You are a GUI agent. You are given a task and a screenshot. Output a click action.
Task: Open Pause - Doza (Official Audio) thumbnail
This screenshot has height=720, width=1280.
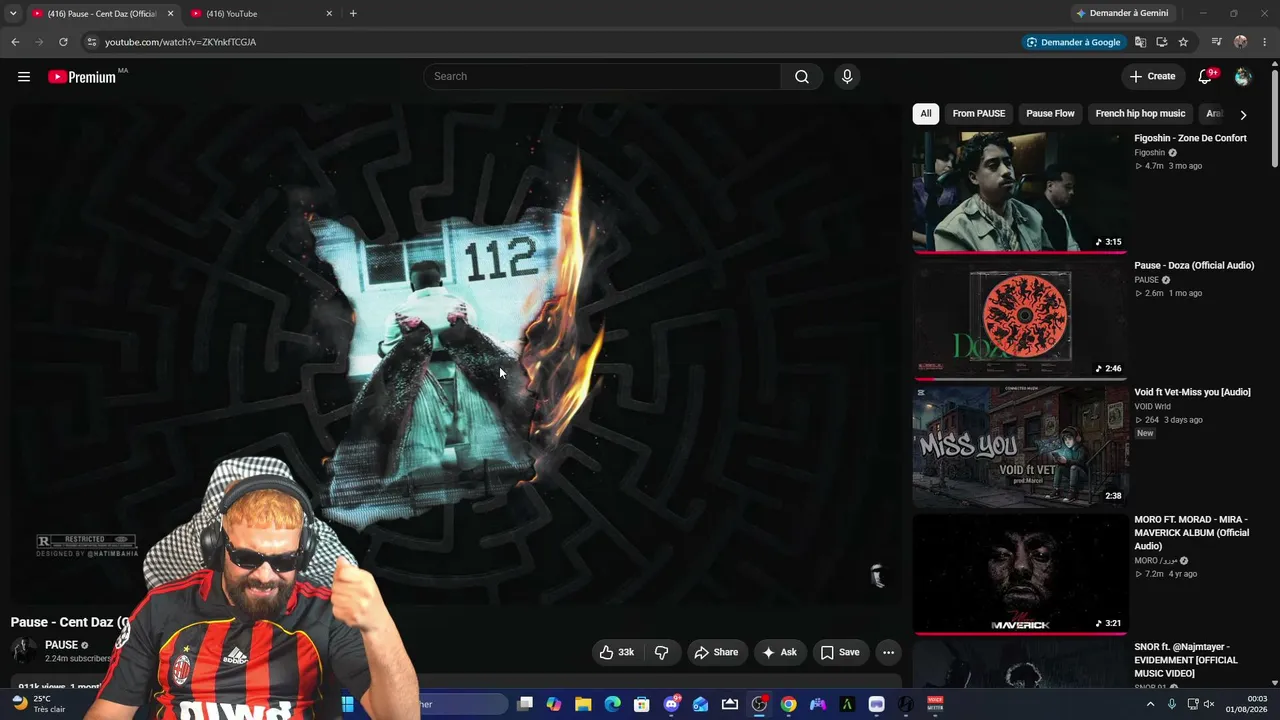1020,319
